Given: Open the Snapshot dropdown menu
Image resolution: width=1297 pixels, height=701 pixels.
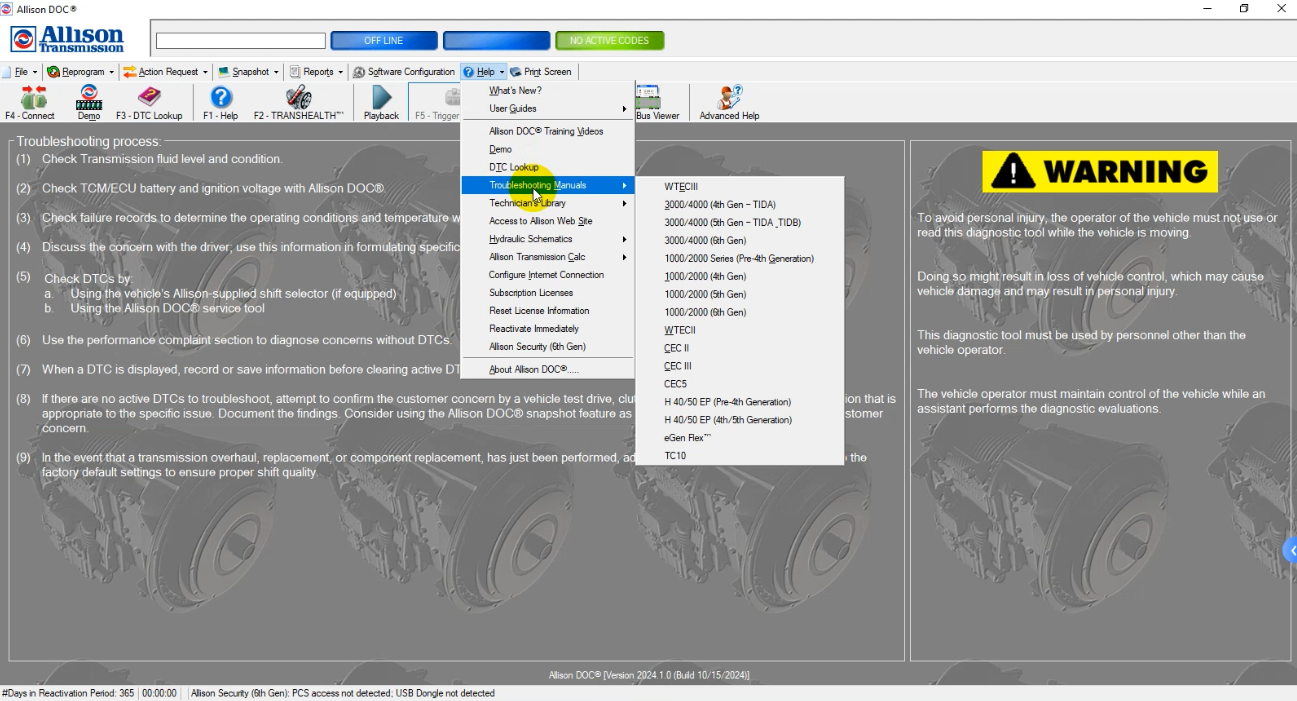Looking at the screenshot, I should coord(248,72).
